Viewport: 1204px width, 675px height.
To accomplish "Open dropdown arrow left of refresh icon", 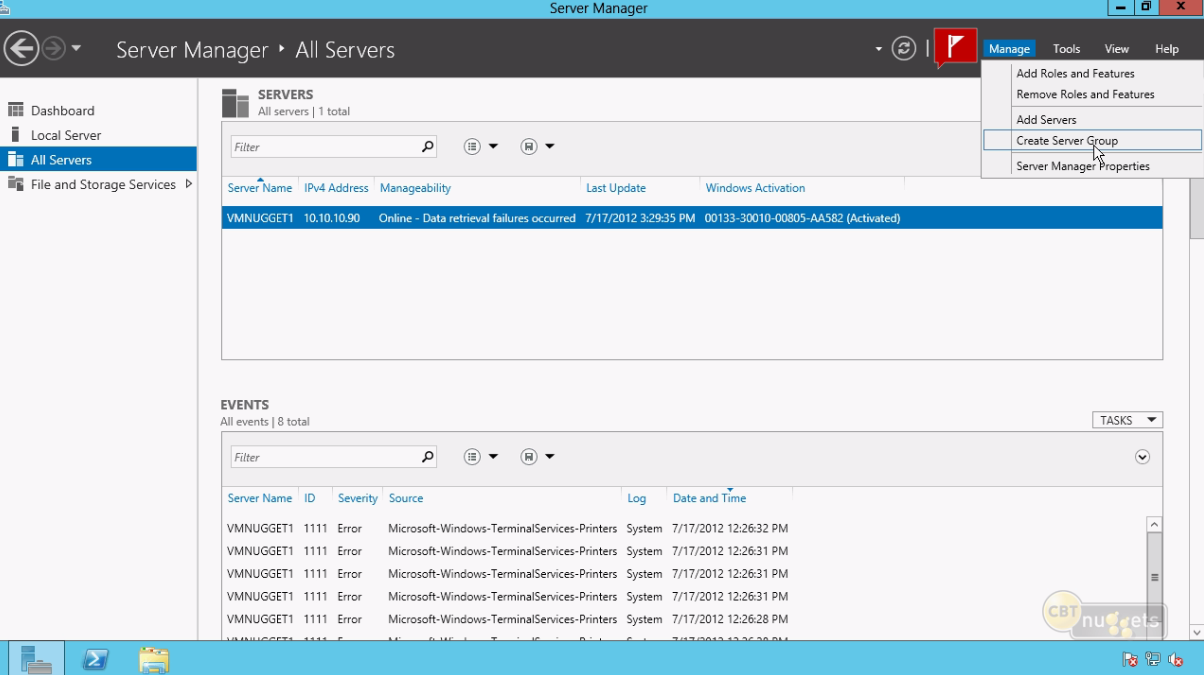I will point(879,49).
